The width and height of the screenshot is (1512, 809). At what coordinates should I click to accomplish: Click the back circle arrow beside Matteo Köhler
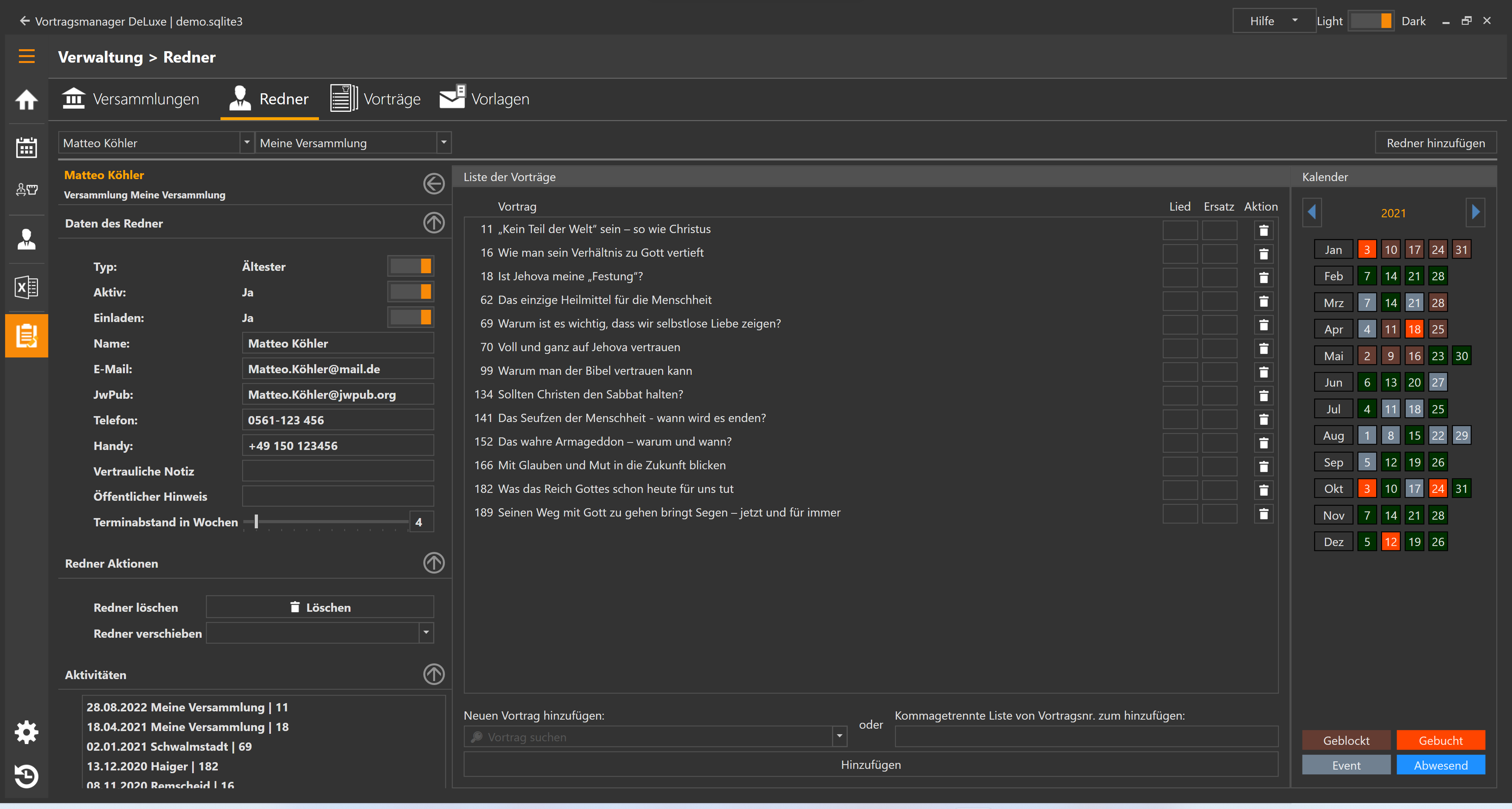pos(434,183)
